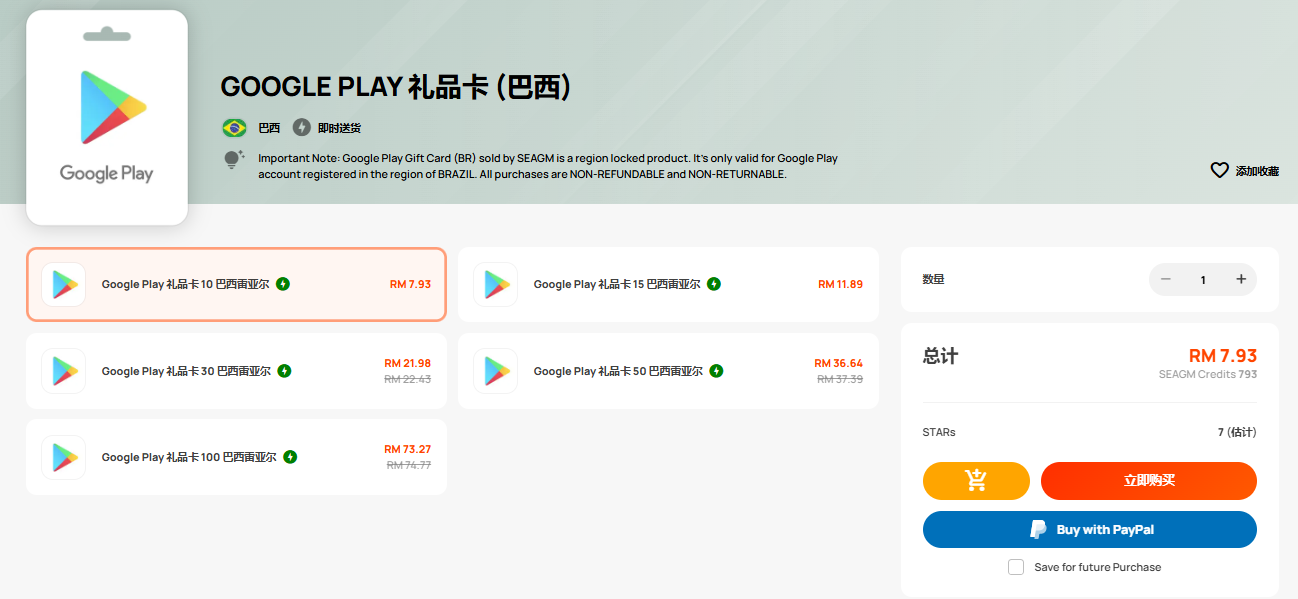Click price RM 11.89
Screen dimensions: 1298x599
840,284
